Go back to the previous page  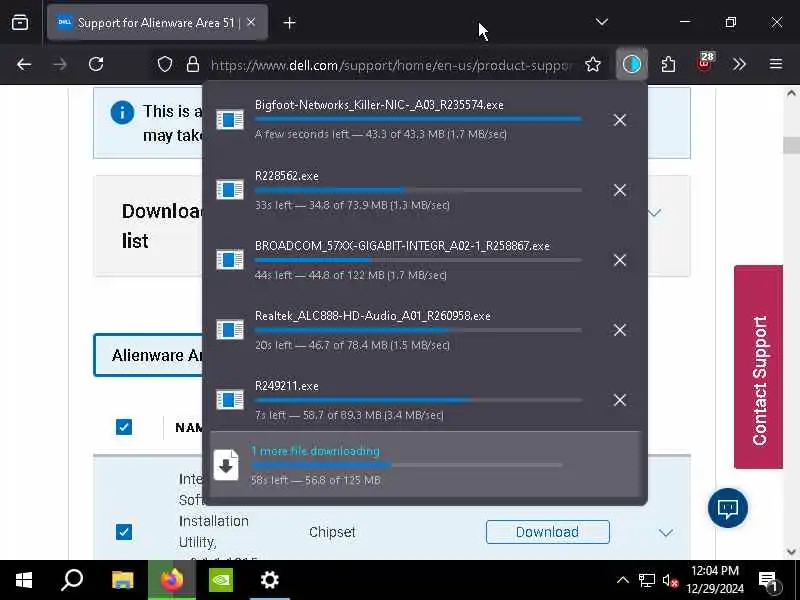(x=24, y=64)
